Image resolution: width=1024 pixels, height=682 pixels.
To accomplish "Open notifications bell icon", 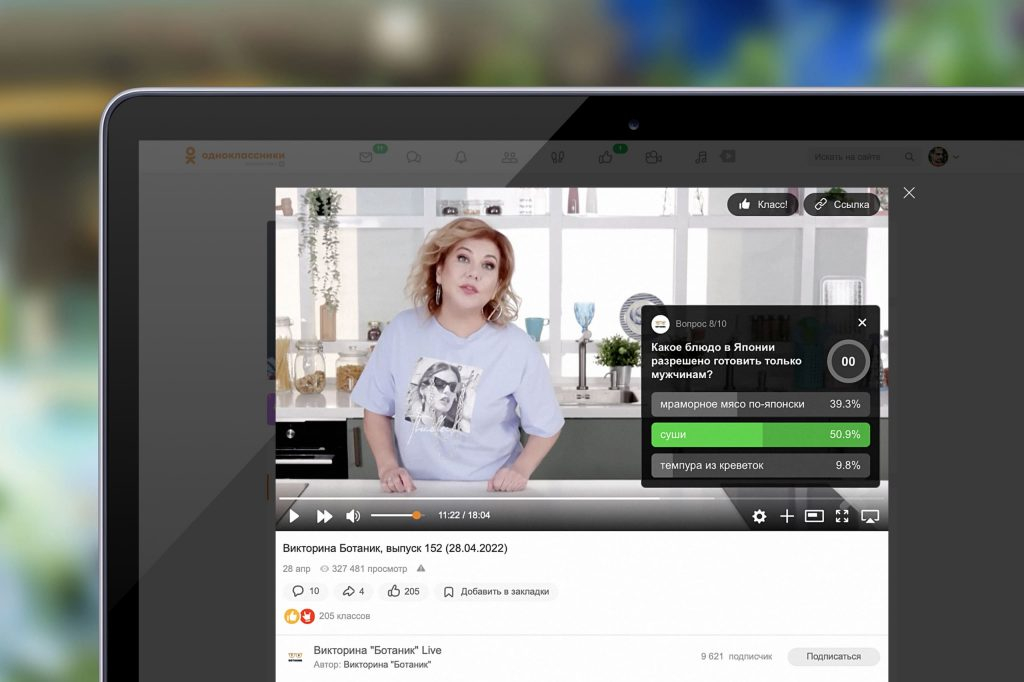I will point(461,157).
